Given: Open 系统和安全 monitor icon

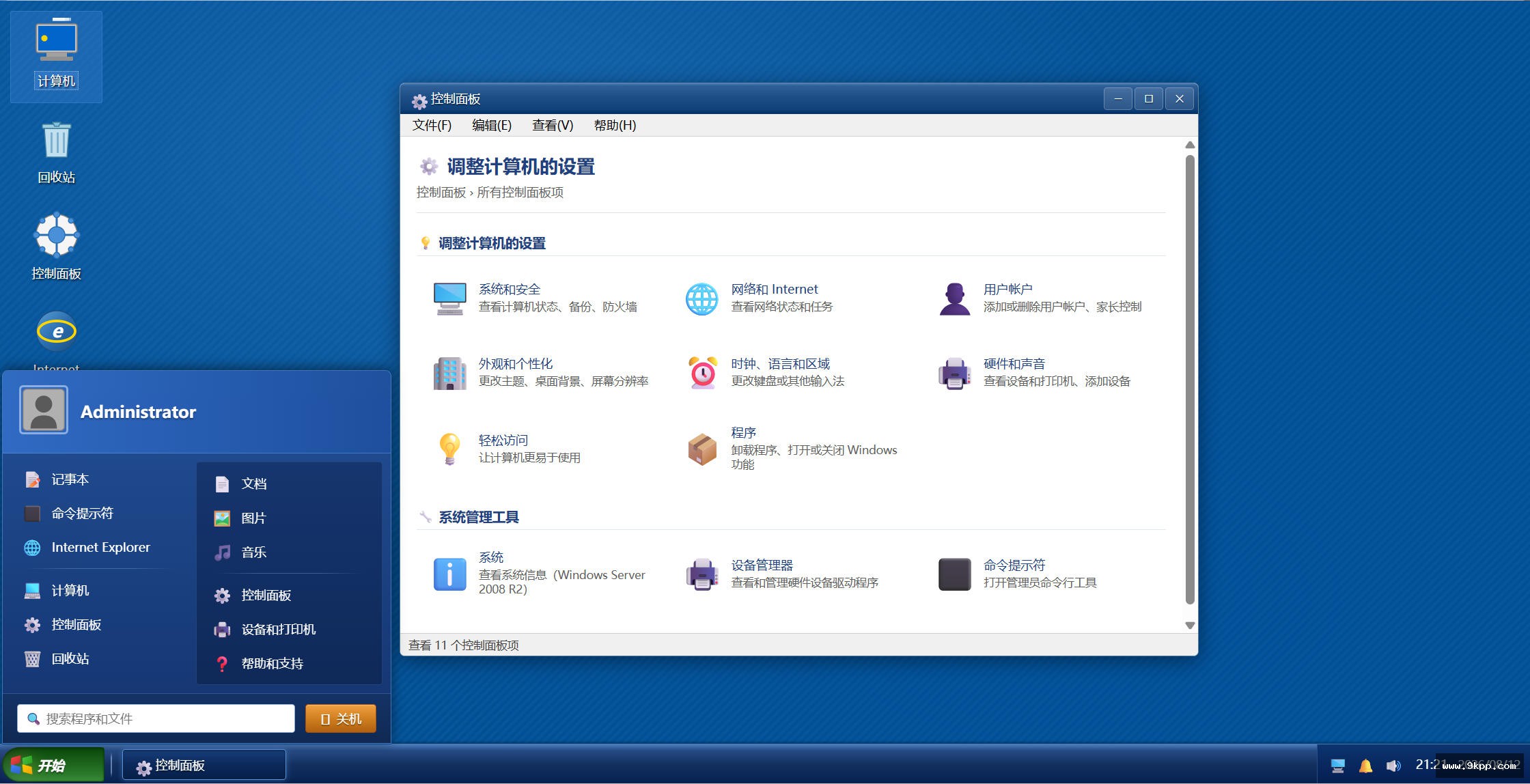Looking at the screenshot, I should (449, 298).
